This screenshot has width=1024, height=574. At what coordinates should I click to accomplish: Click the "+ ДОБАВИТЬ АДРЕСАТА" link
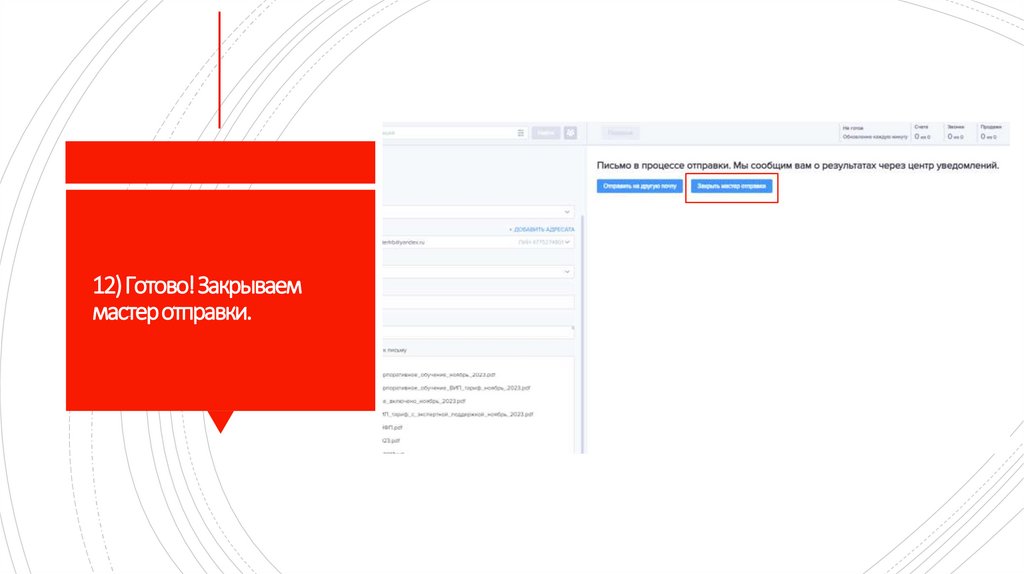(x=541, y=230)
